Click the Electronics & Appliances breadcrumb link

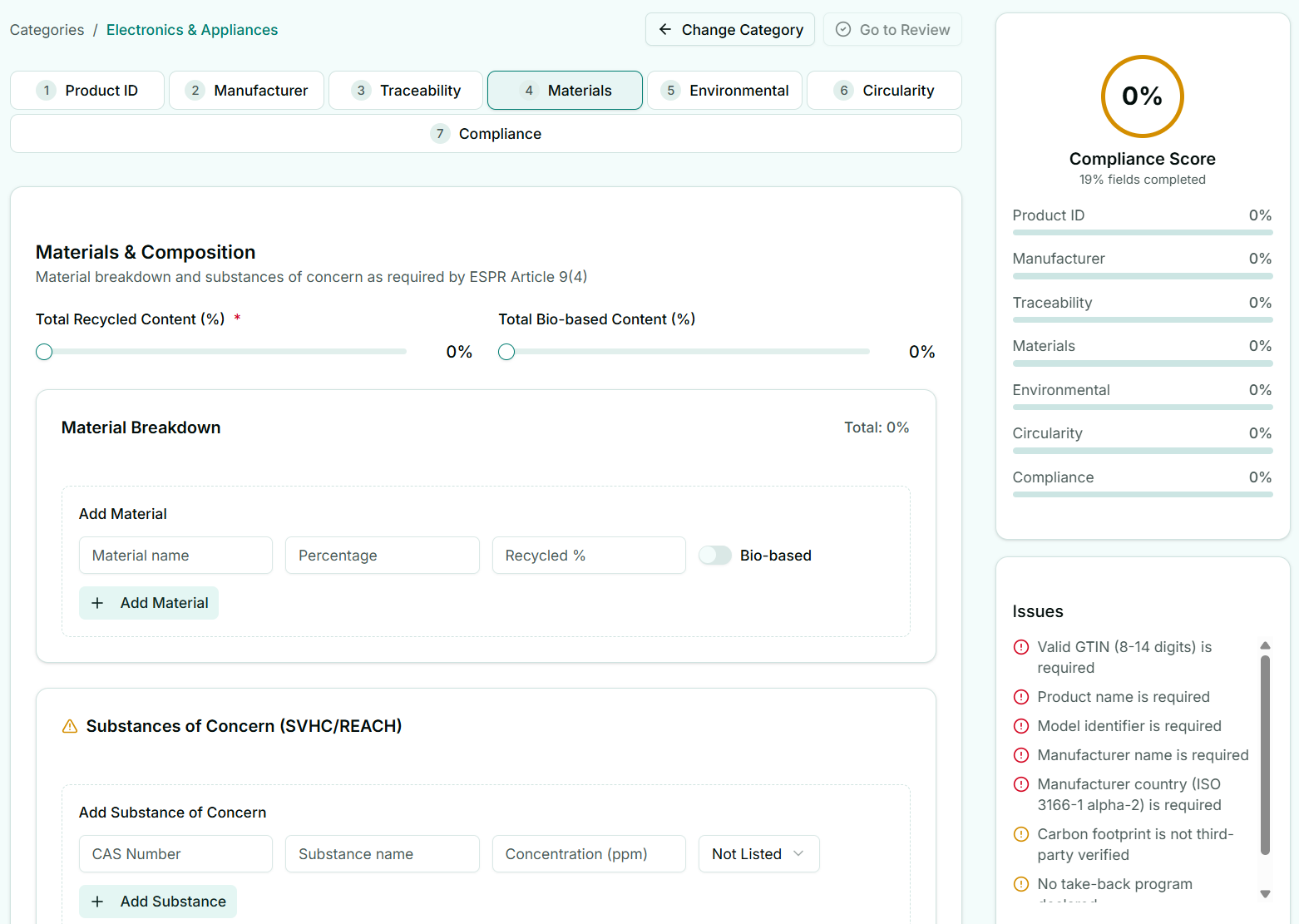pyautogui.click(x=192, y=30)
